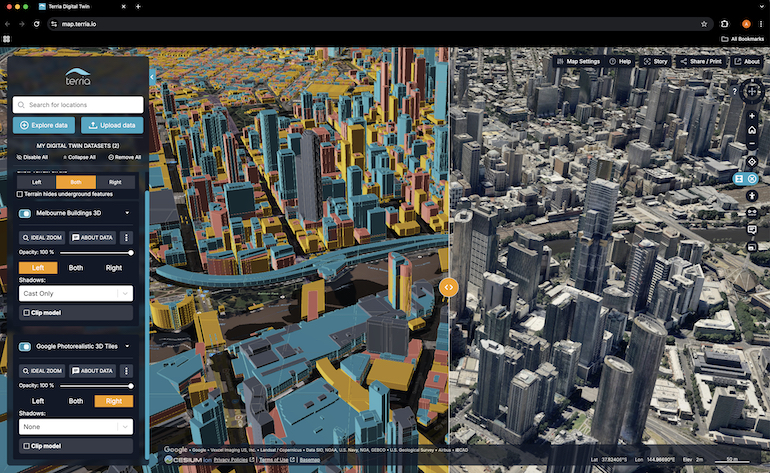Open Shadows dropdown showing None
Screen dimensions: 770x473
(75, 427)
